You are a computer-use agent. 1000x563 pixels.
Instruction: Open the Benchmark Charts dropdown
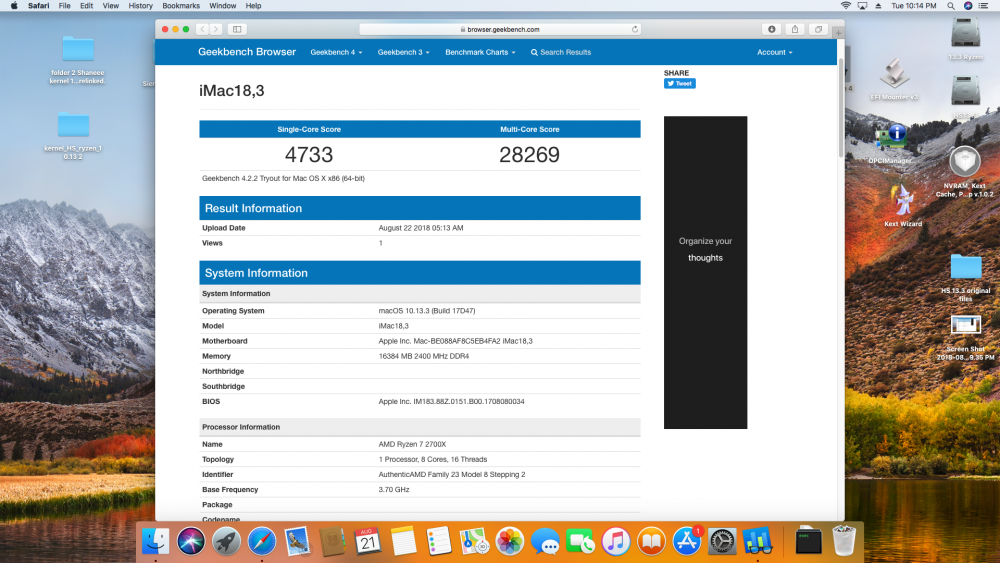click(480, 52)
